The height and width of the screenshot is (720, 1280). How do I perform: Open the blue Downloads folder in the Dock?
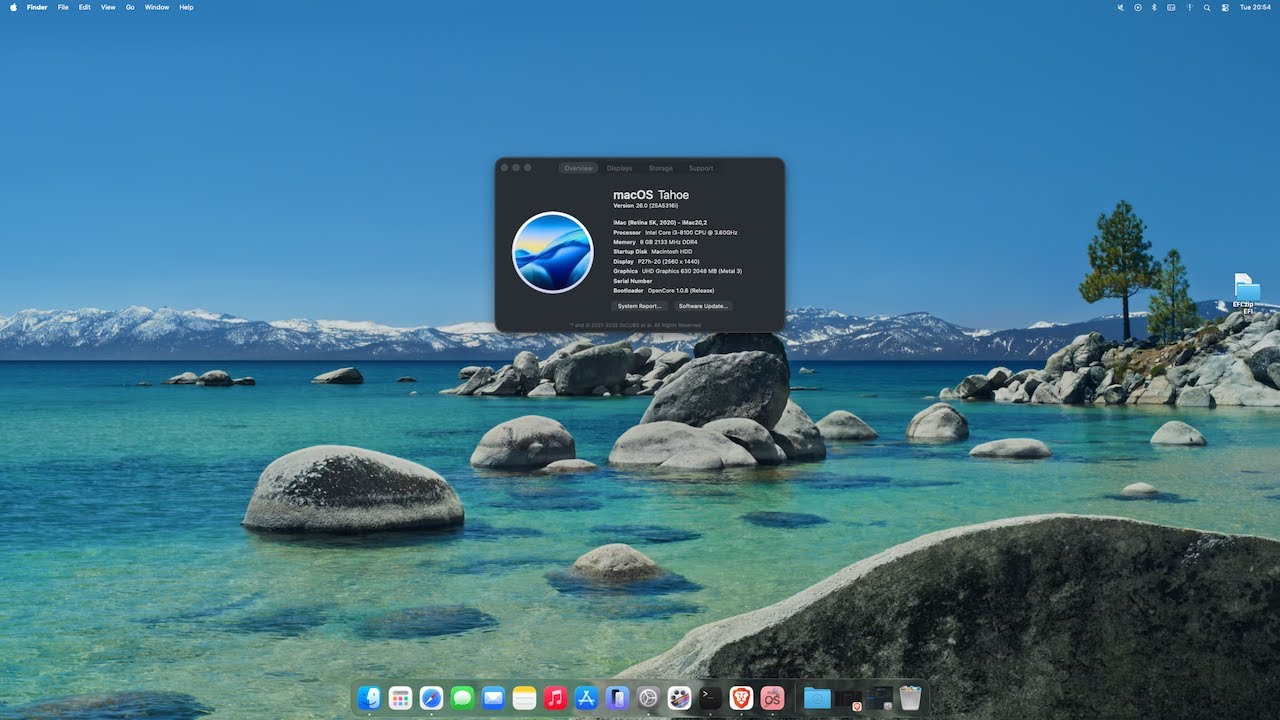(817, 698)
